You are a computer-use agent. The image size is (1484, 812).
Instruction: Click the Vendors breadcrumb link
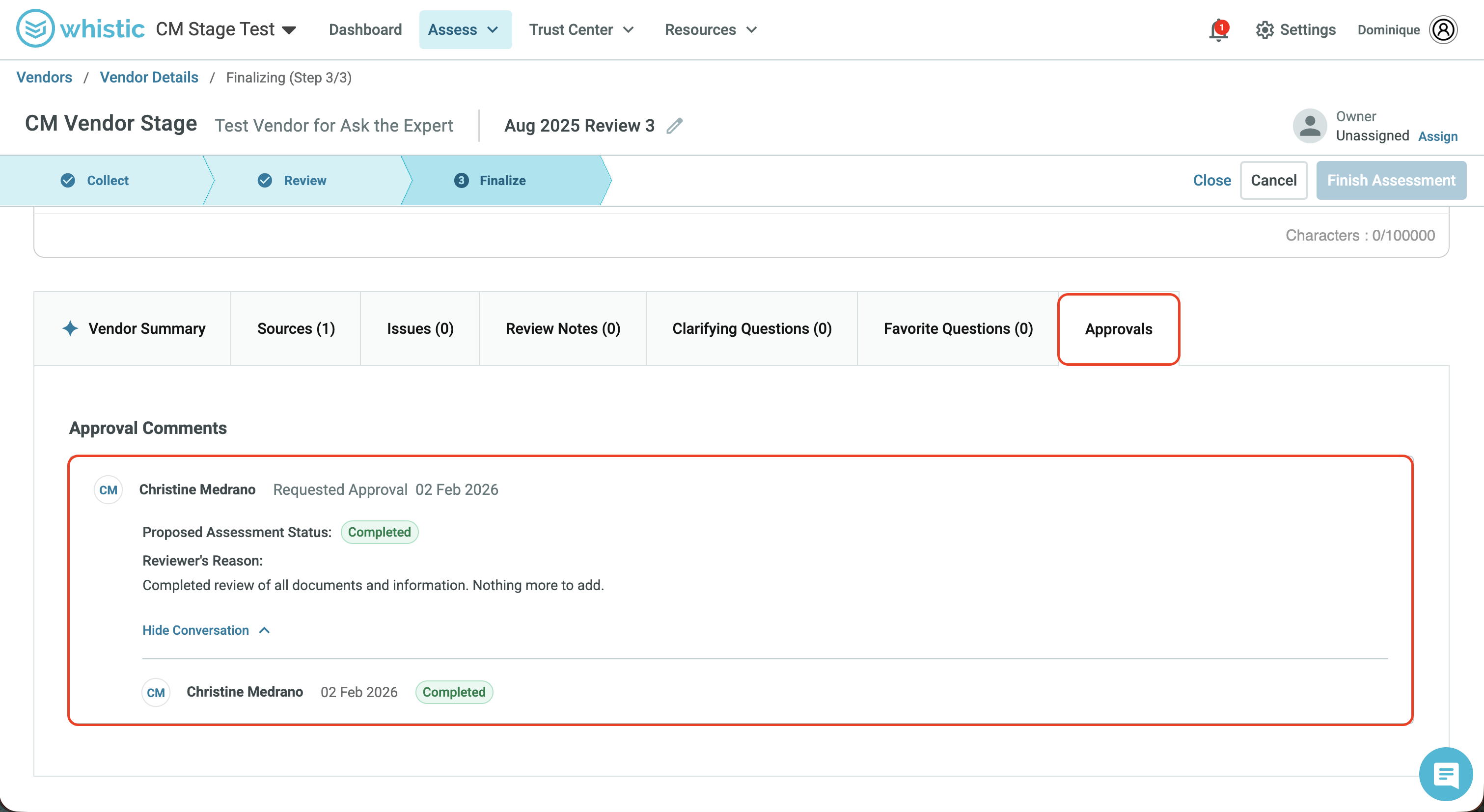[44, 77]
